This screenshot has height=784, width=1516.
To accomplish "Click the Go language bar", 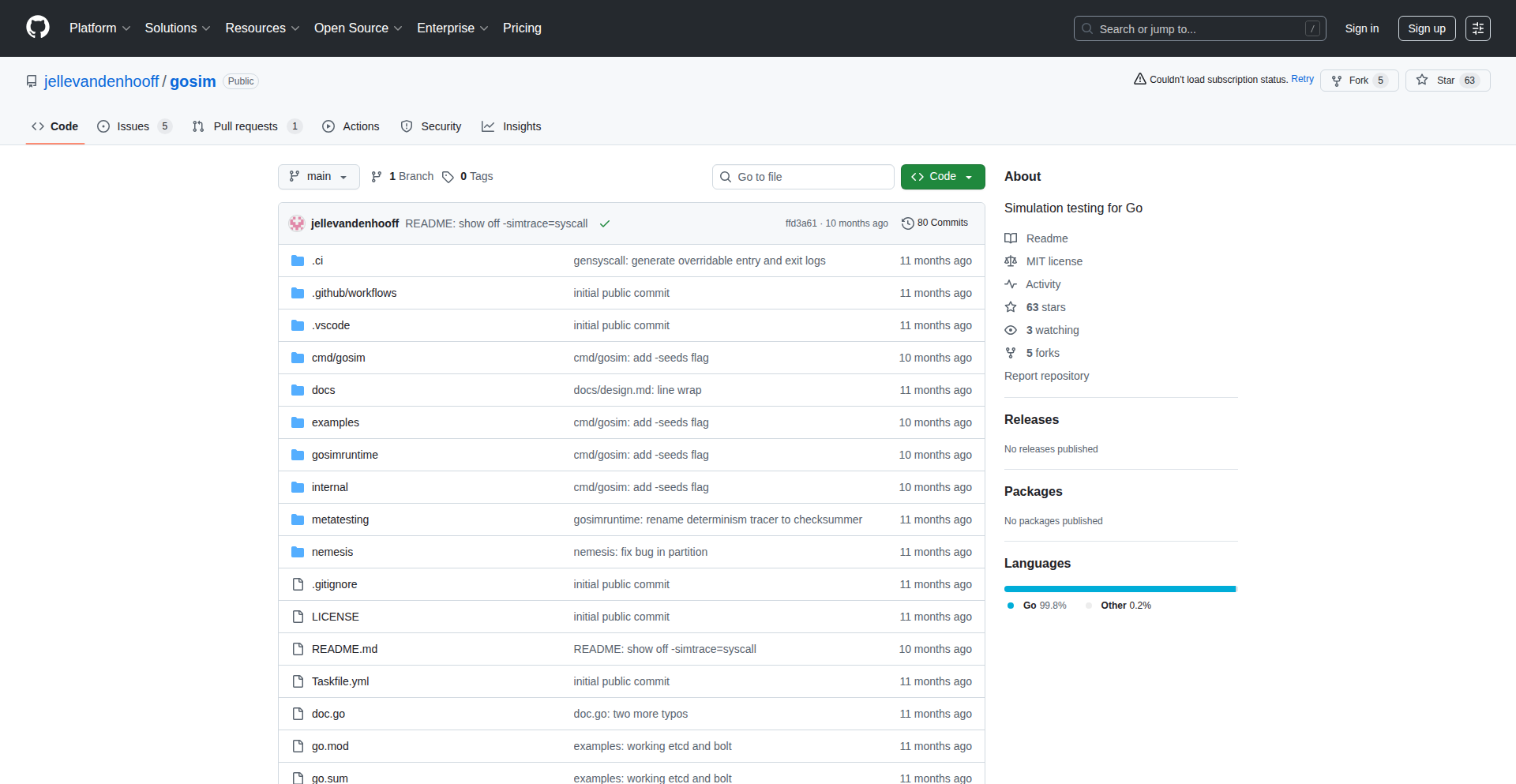I will (1119, 589).
